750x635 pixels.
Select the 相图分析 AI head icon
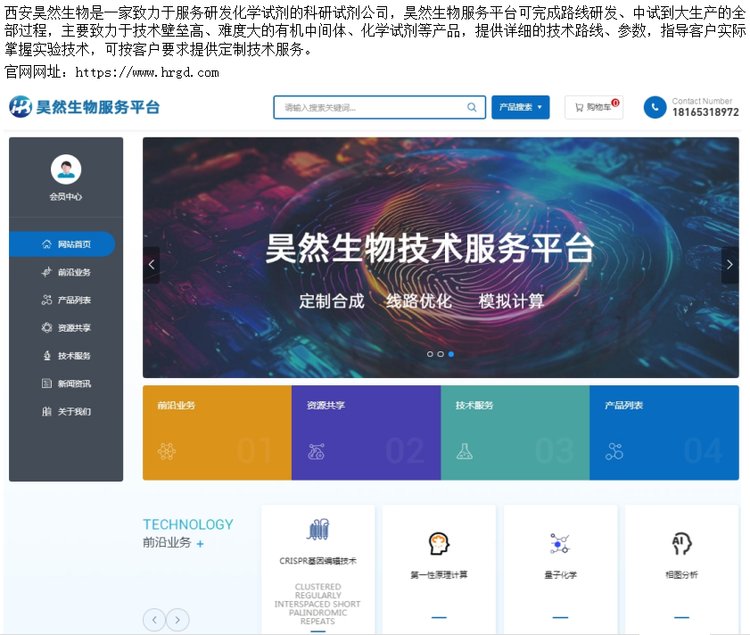coord(681,543)
